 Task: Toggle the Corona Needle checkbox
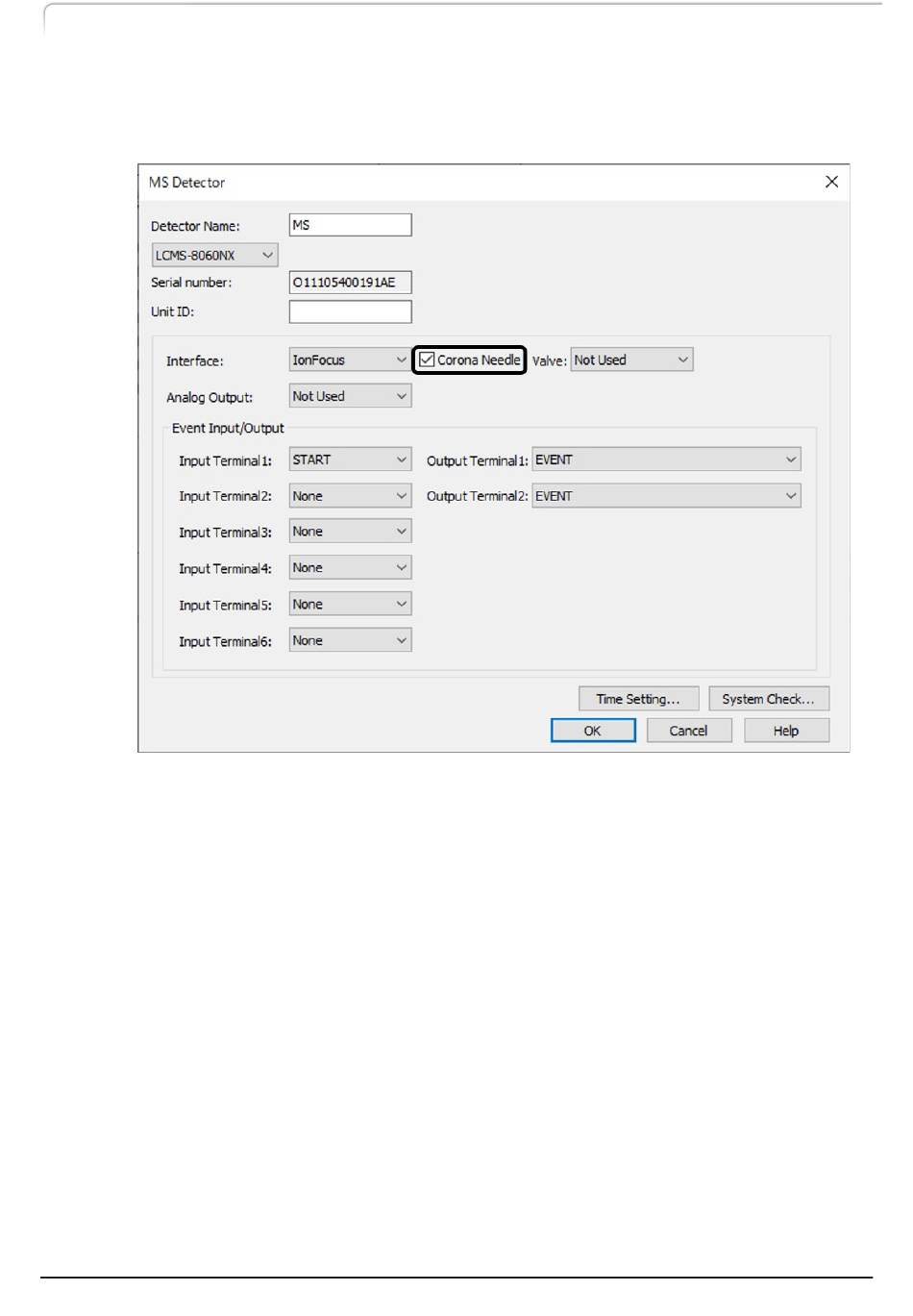point(427,360)
